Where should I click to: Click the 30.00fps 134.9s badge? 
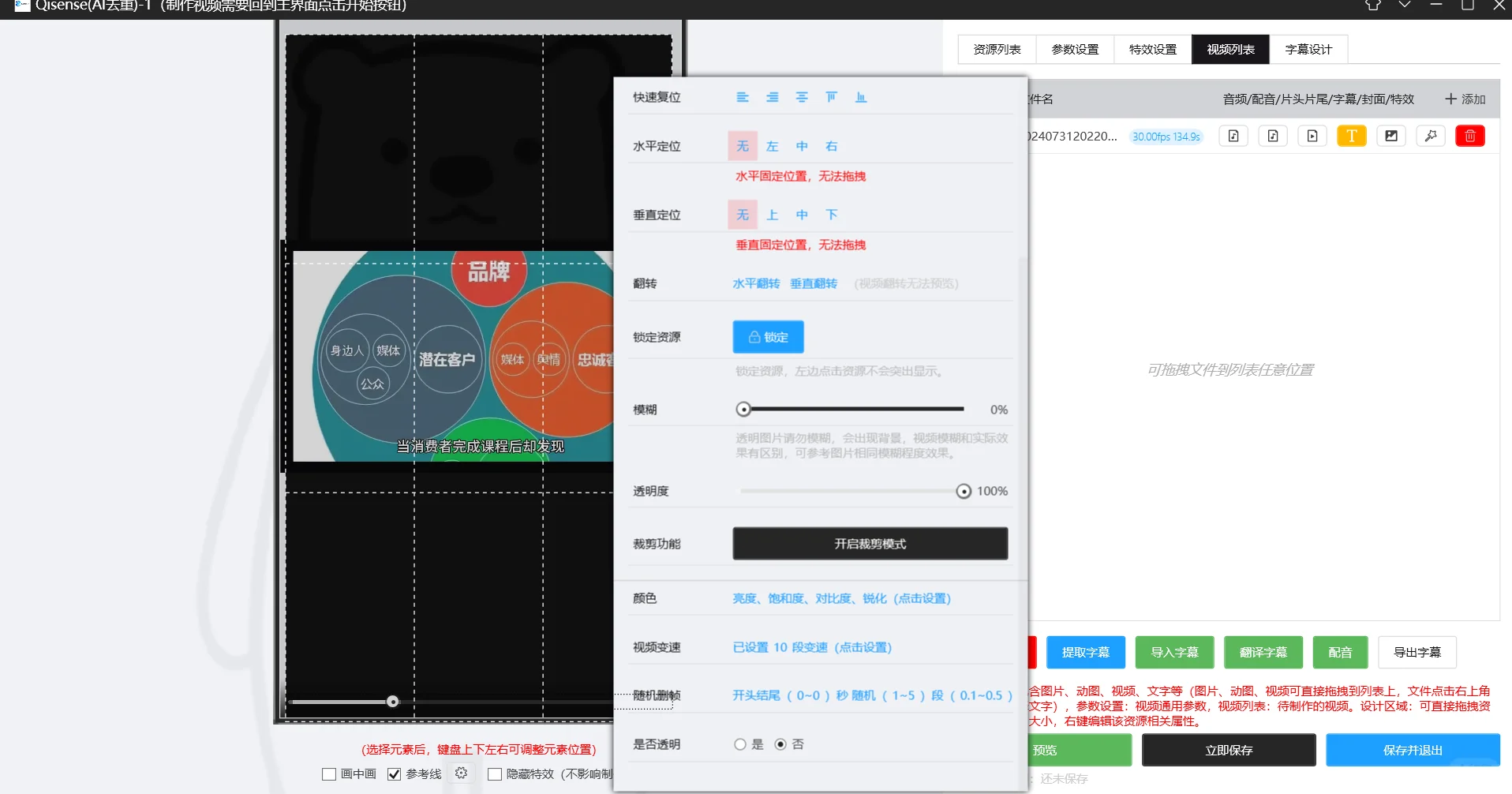(x=1166, y=137)
